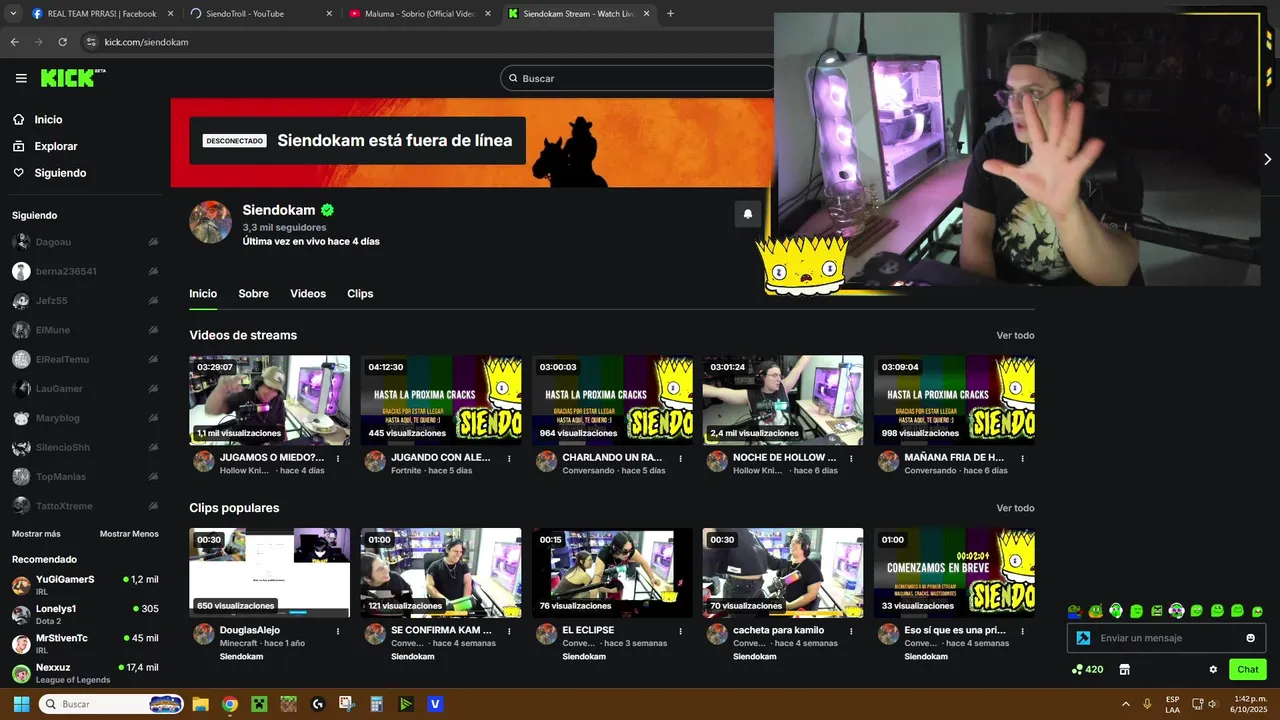
Task: Click the Kick Buscar search field
Action: [x=640, y=78]
